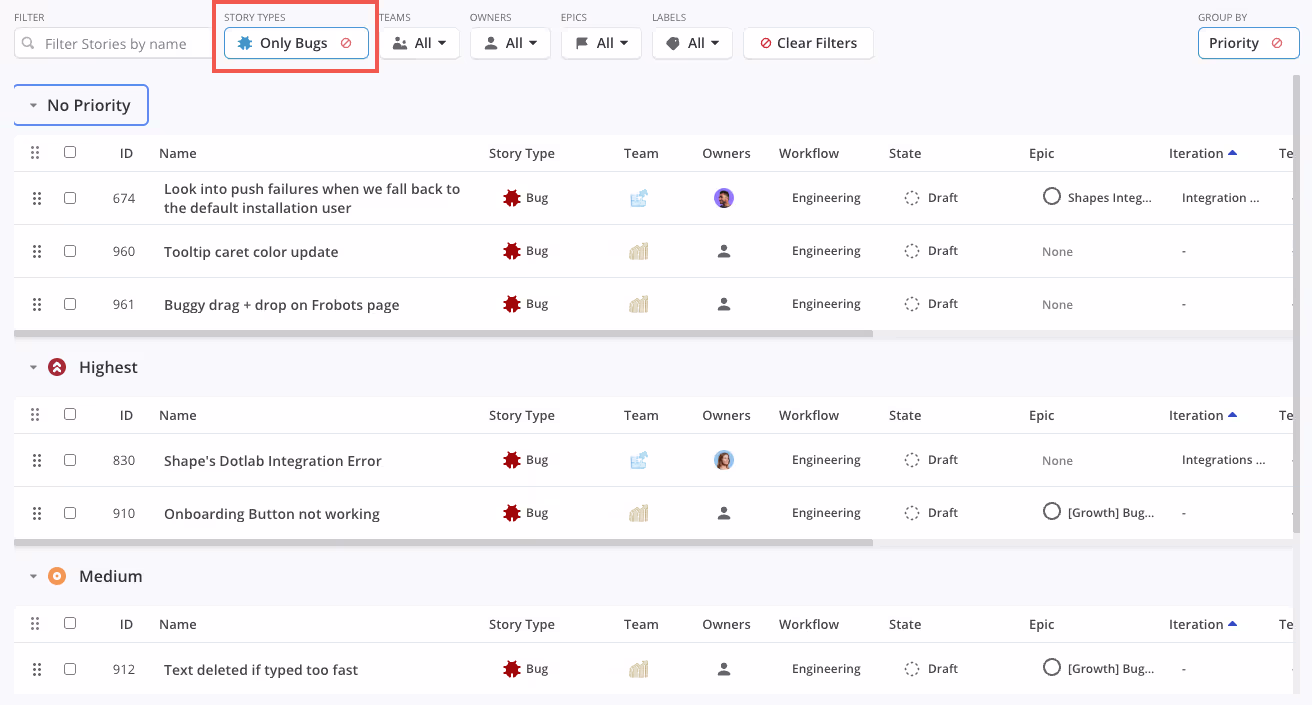
Task: Sort No Priority table by Iteration
Action: (x=1202, y=153)
